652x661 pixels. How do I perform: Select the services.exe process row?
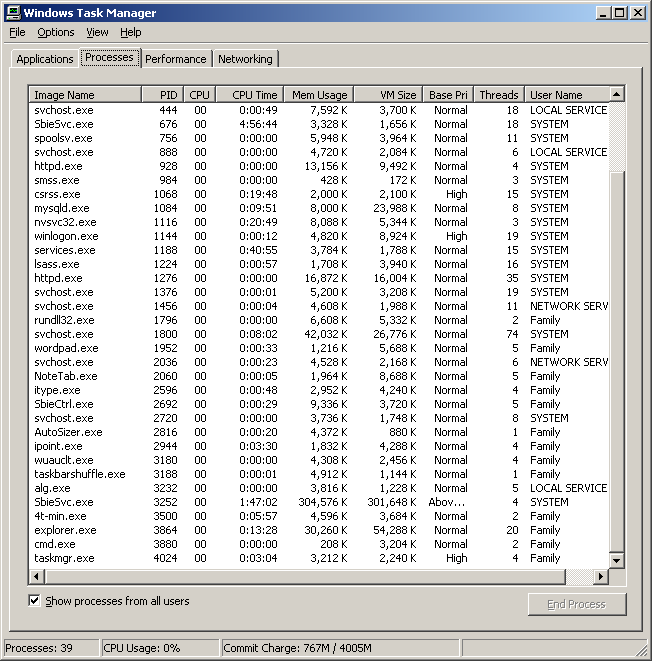[319, 250]
